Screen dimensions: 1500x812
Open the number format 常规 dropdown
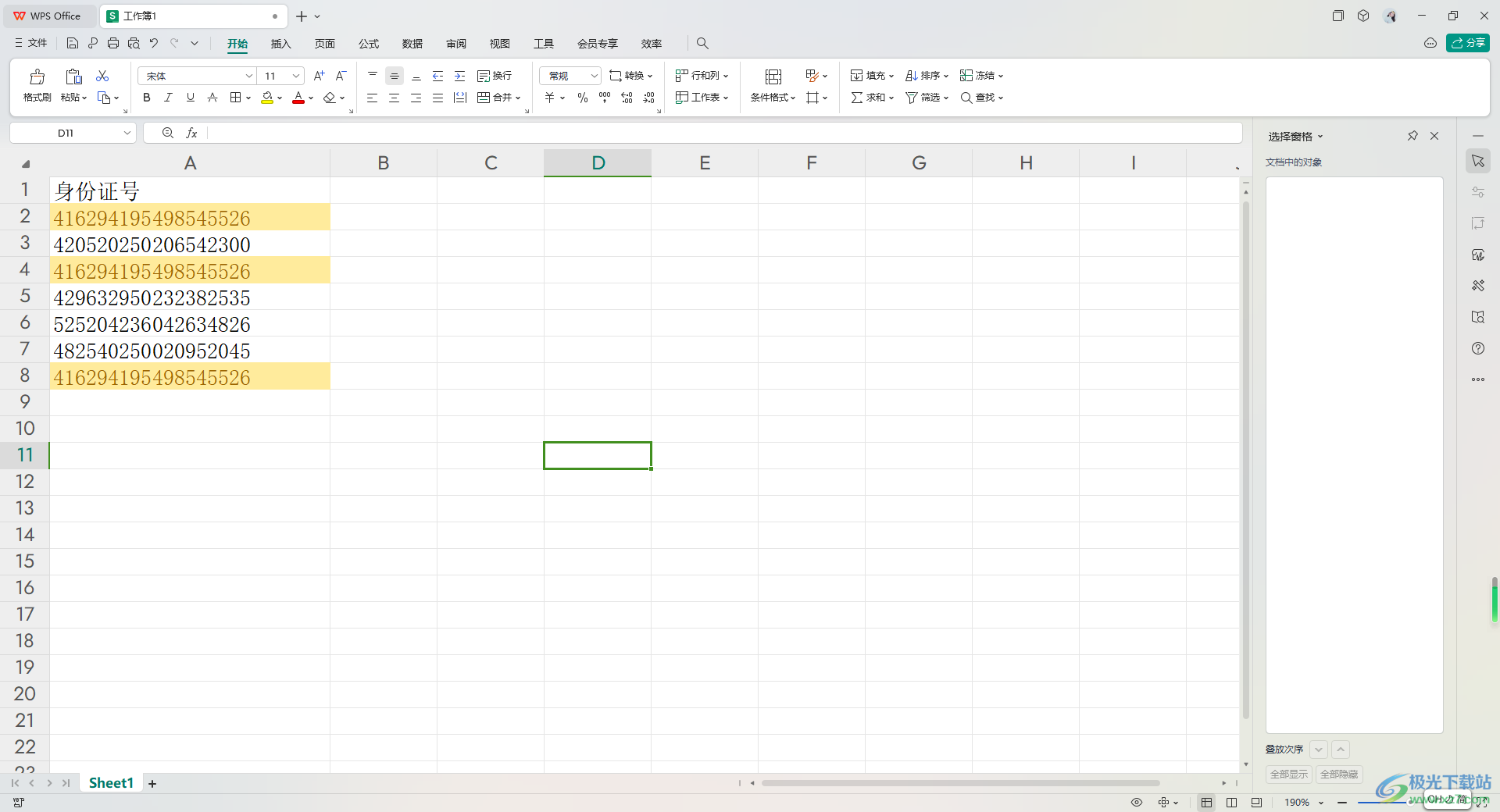(x=594, y=76)
